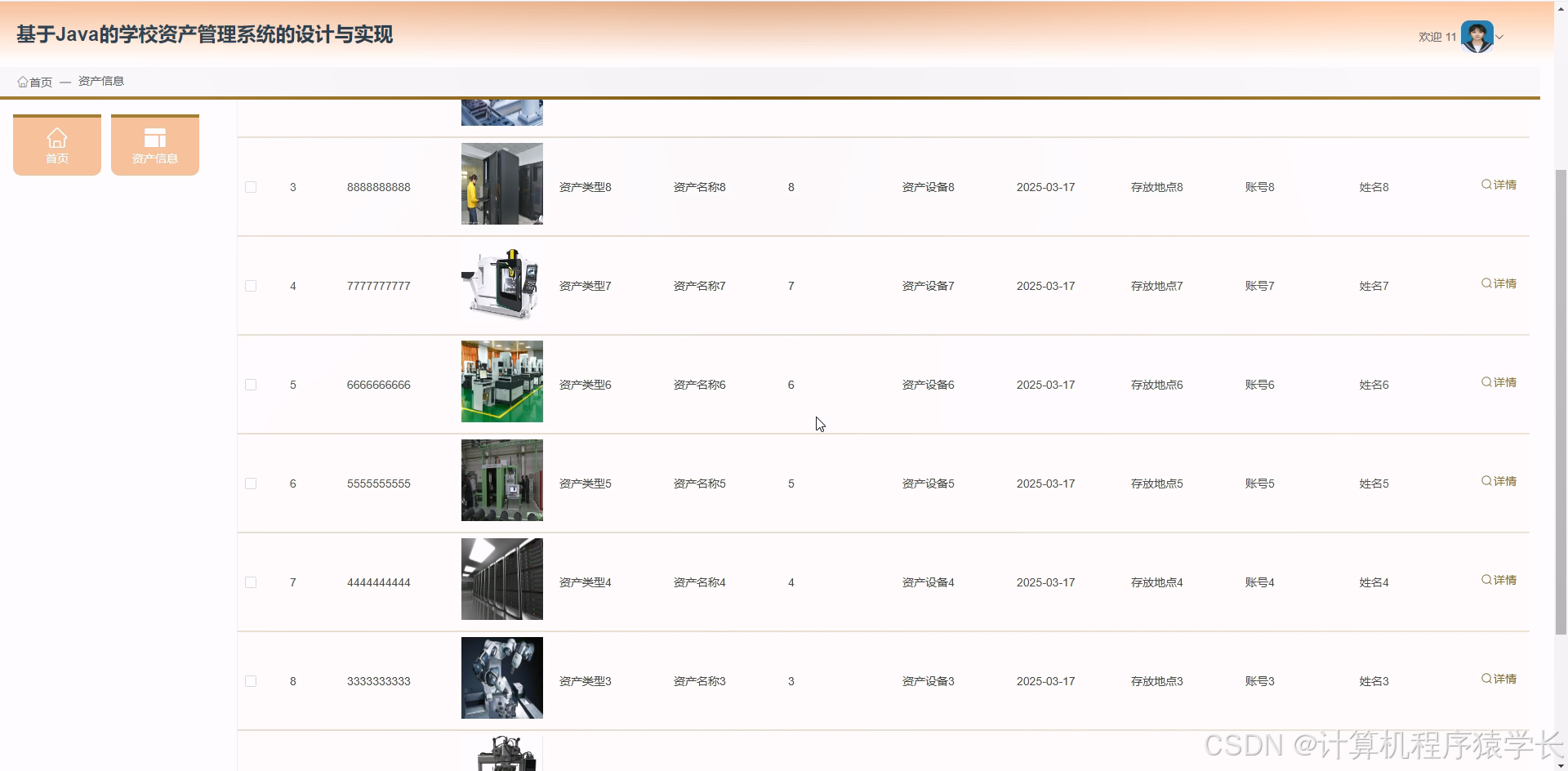Tick the checkbox for row 7
This screenshot has height=771, width=1568.
(x=251, y=582)
